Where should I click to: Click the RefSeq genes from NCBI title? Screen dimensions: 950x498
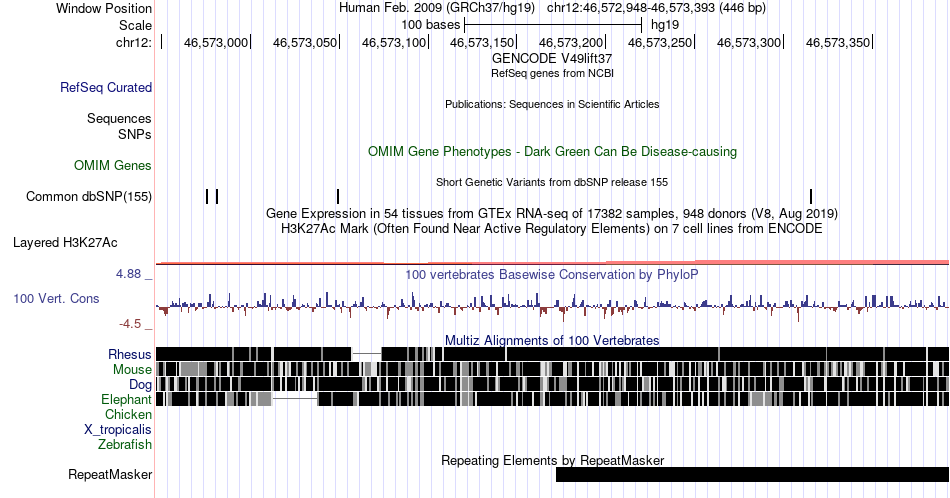tap(552, 73)
